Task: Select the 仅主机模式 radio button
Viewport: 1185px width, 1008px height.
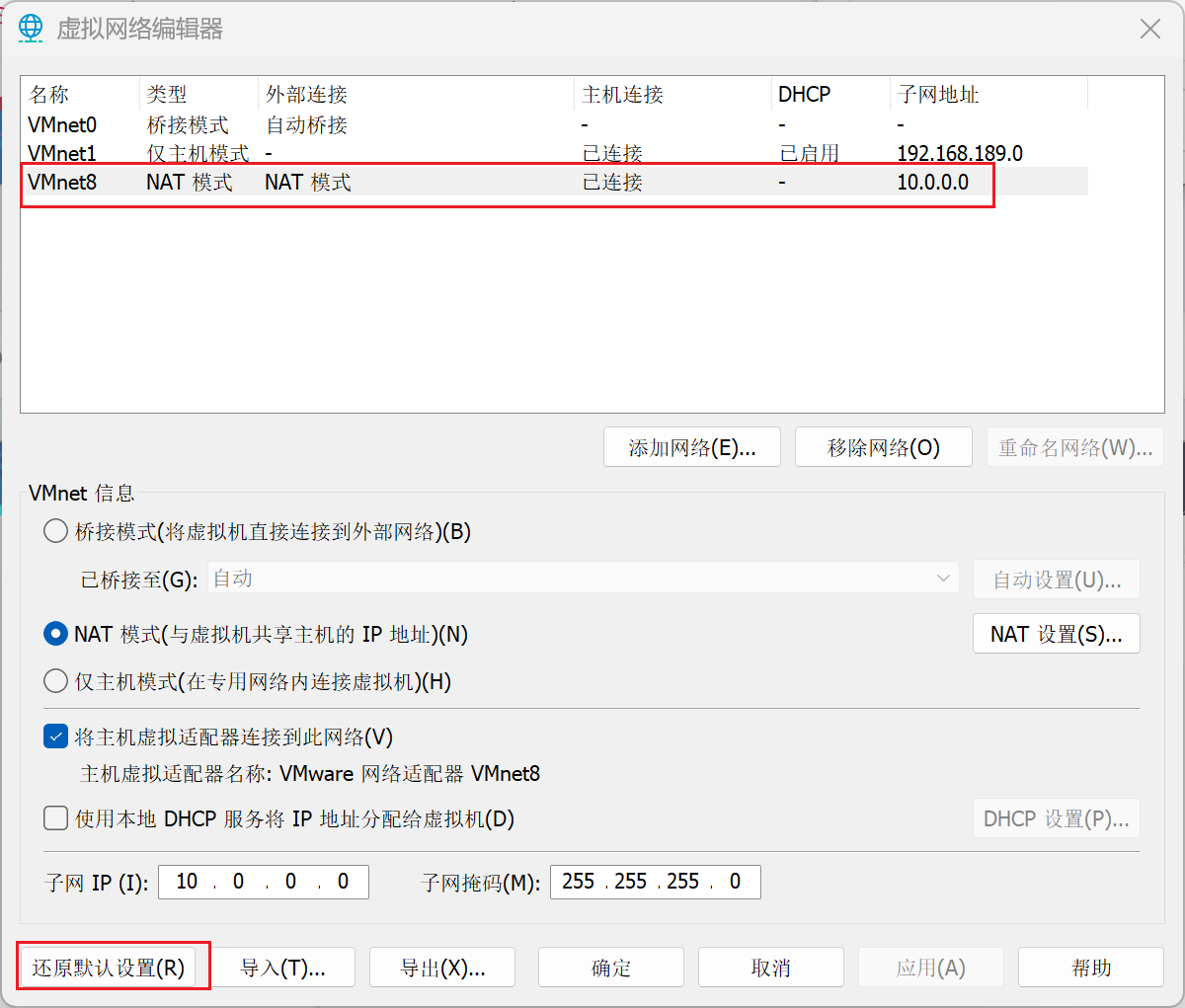Action: point(56,681)
